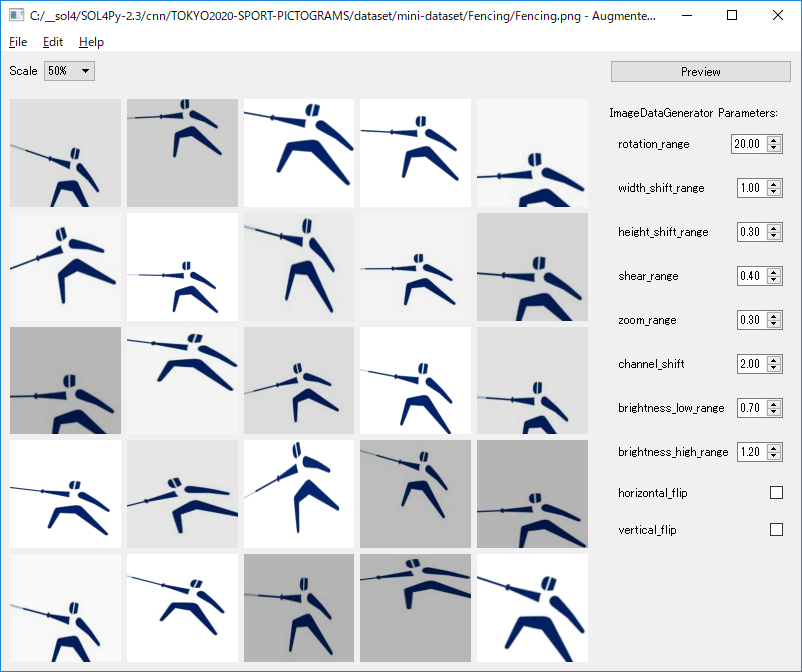Click the height_shift_range value field
Image resolution: width=802 pixels, height=672 pixels.
point(751,232)
